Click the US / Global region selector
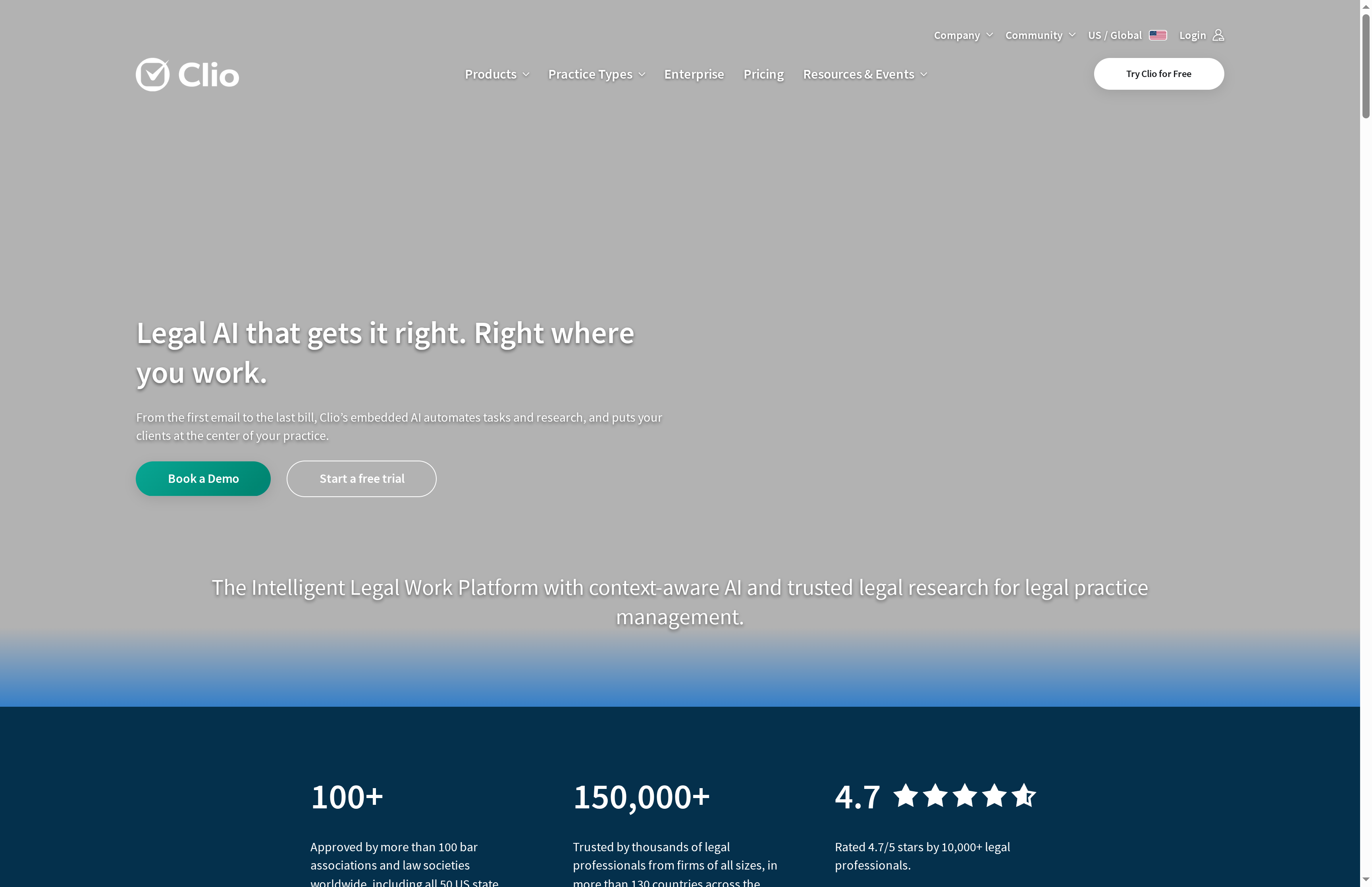 (1115, 35)
